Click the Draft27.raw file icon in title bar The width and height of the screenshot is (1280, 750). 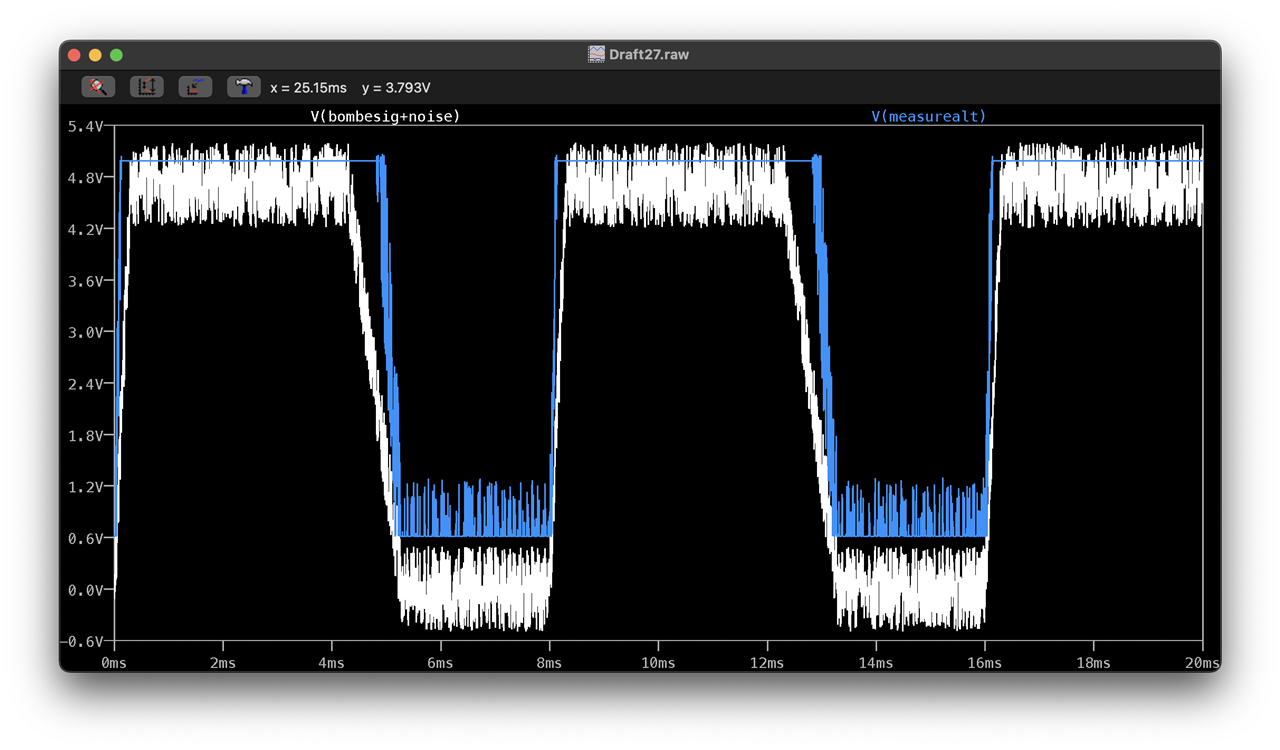tap(596, 54)
